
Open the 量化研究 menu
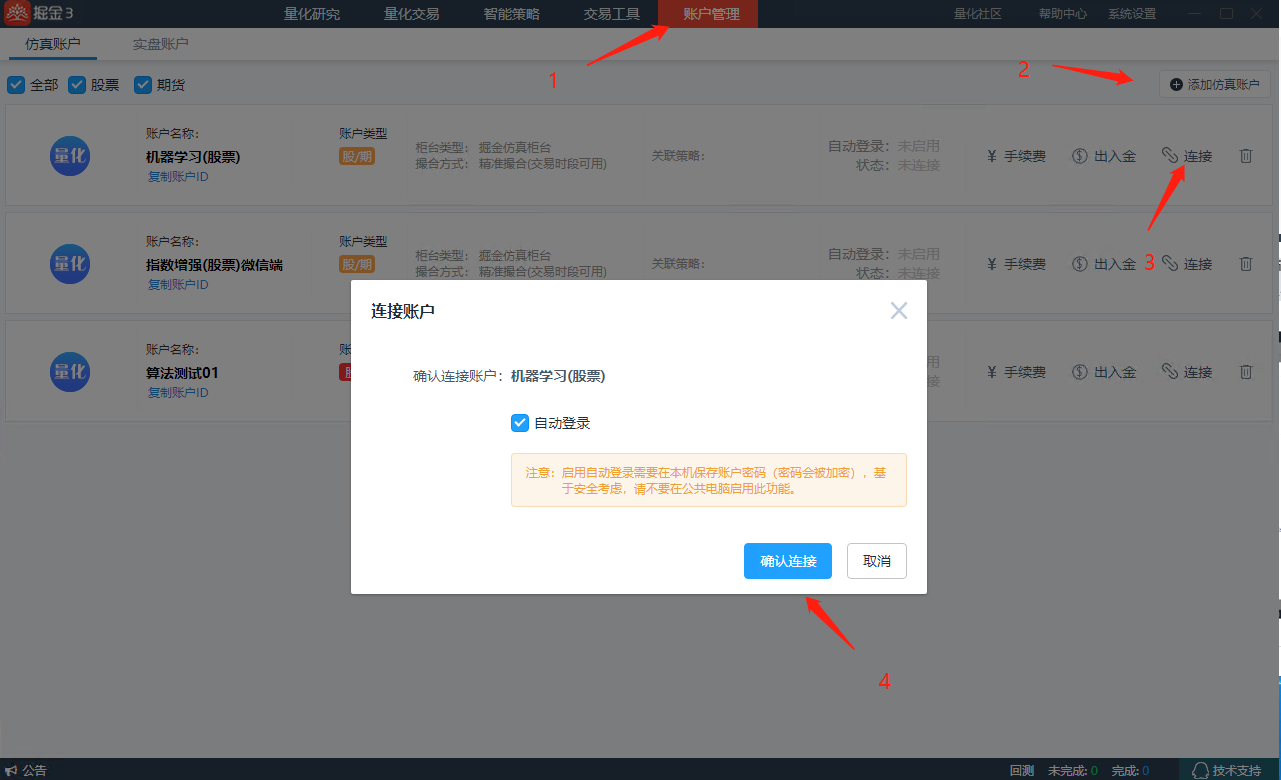(x=312, y=14)
